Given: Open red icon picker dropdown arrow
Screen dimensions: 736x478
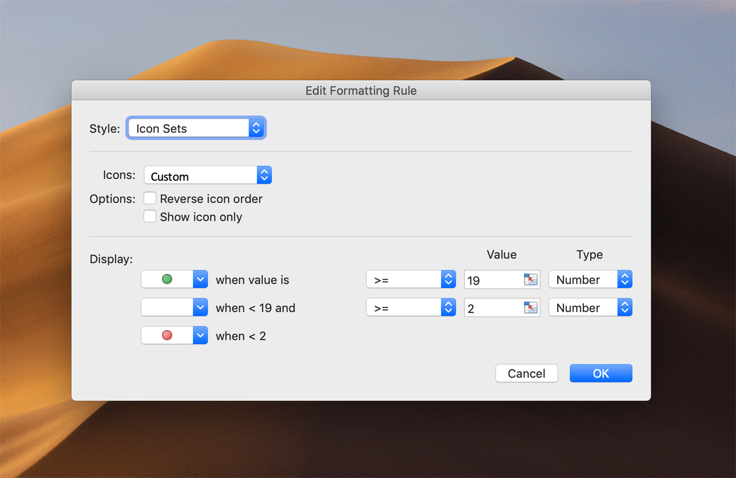Looking at the screenshot, I should click(x=200, y=336).
